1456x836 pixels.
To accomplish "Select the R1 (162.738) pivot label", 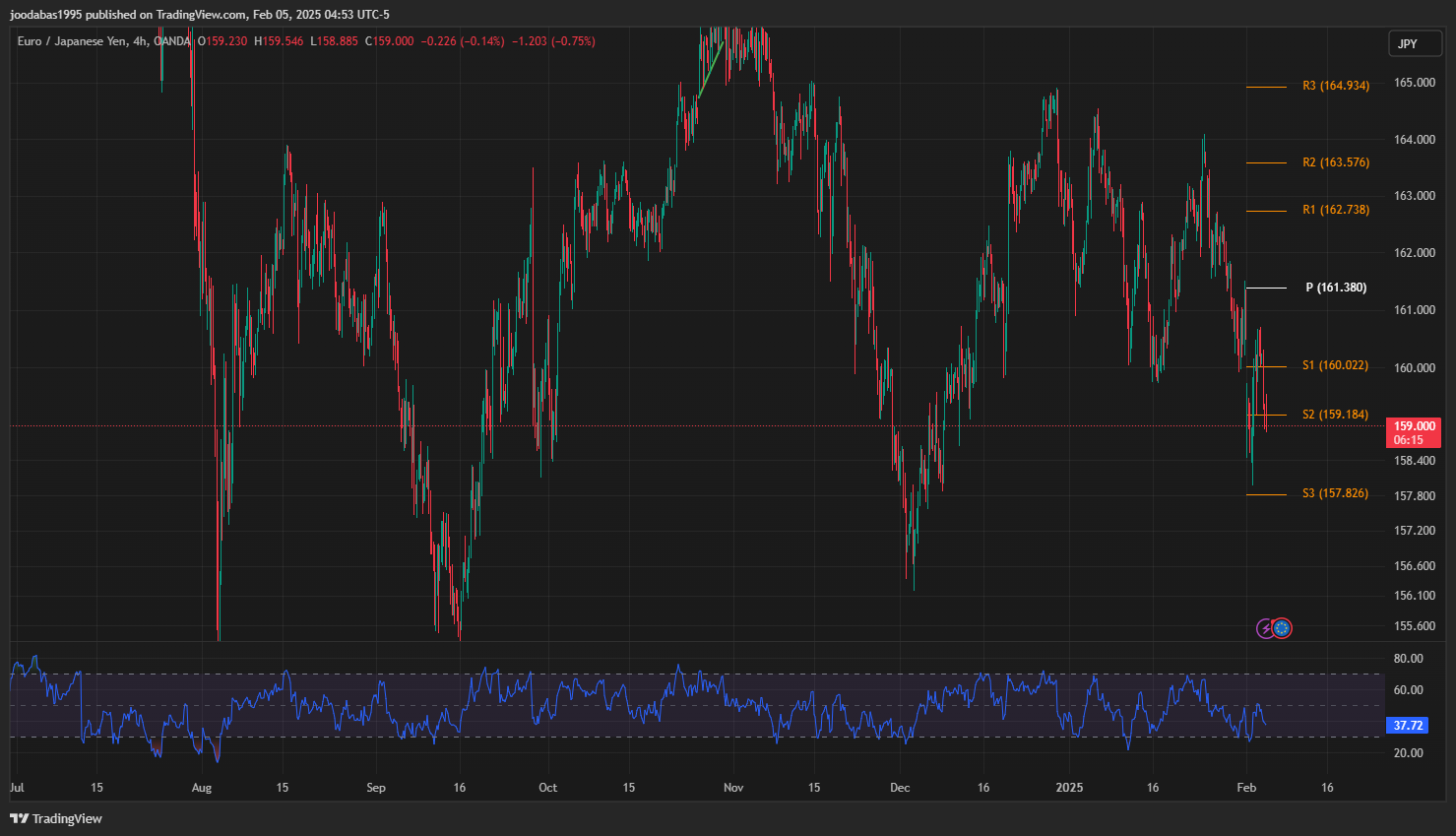I will click(1335, 210).
